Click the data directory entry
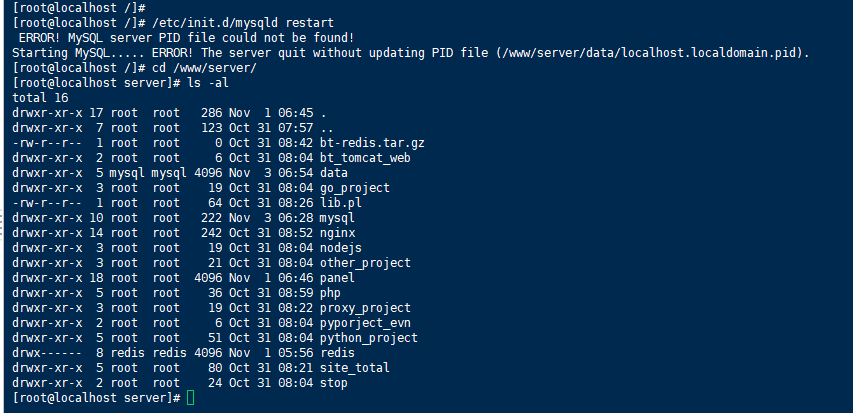Screen dimensions: 853x413 pyautogui.click(x=334, y=172)
